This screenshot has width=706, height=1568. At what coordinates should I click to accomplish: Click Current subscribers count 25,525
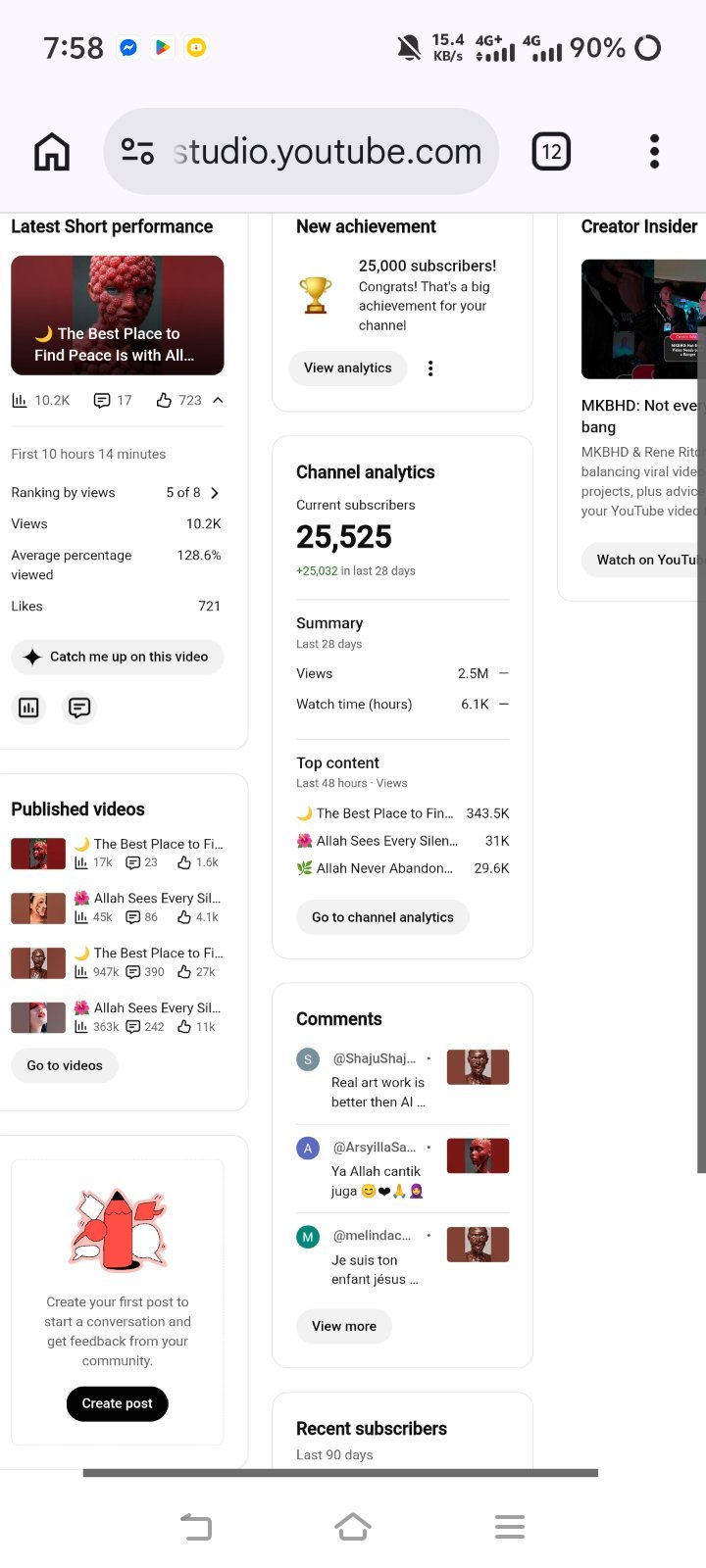[x=344, y=537]
